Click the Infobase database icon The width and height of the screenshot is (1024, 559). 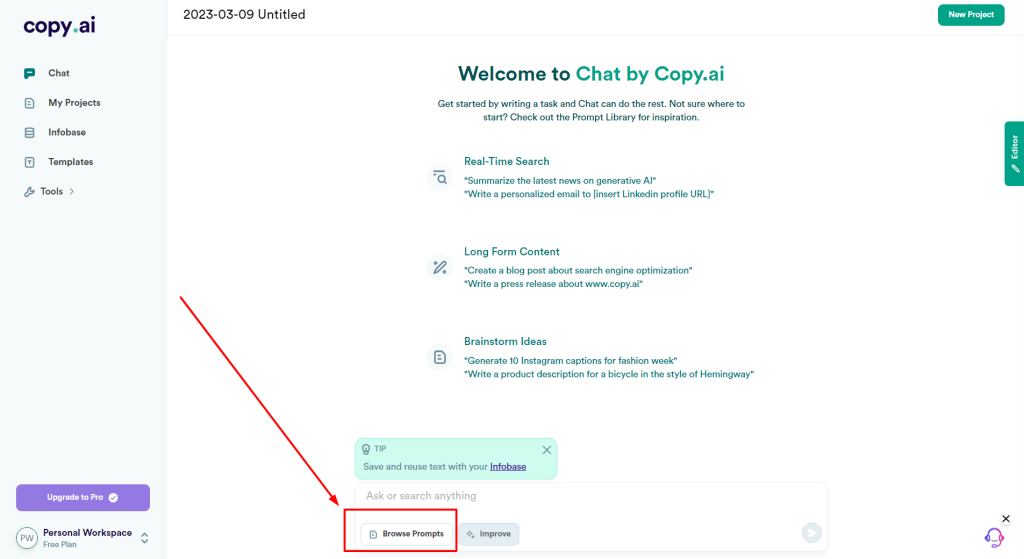click(x=29, y=133)
